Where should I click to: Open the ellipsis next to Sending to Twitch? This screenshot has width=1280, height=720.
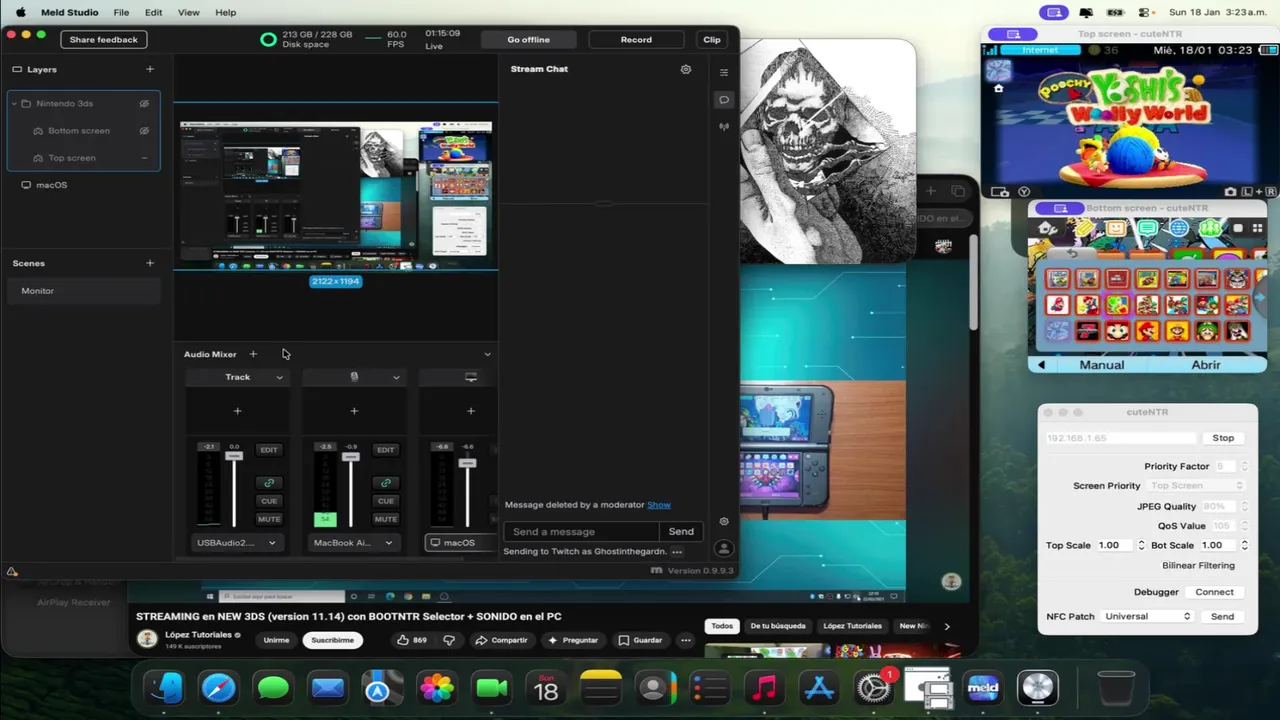(677, 552)
